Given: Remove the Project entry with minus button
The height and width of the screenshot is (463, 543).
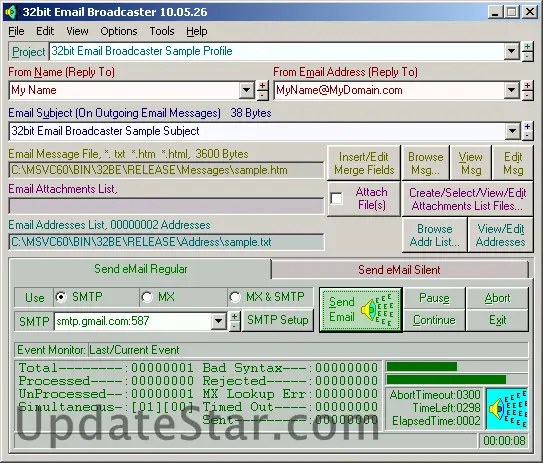Looking at the screenshot, I should [527, 56].
